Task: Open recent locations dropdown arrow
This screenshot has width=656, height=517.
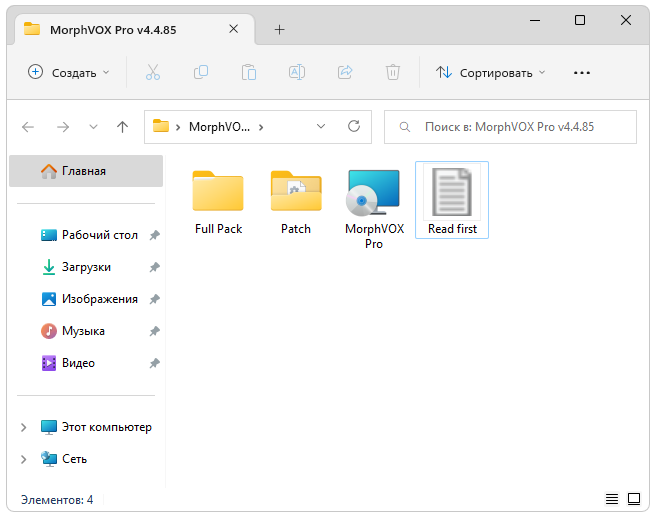Action: 93,127
